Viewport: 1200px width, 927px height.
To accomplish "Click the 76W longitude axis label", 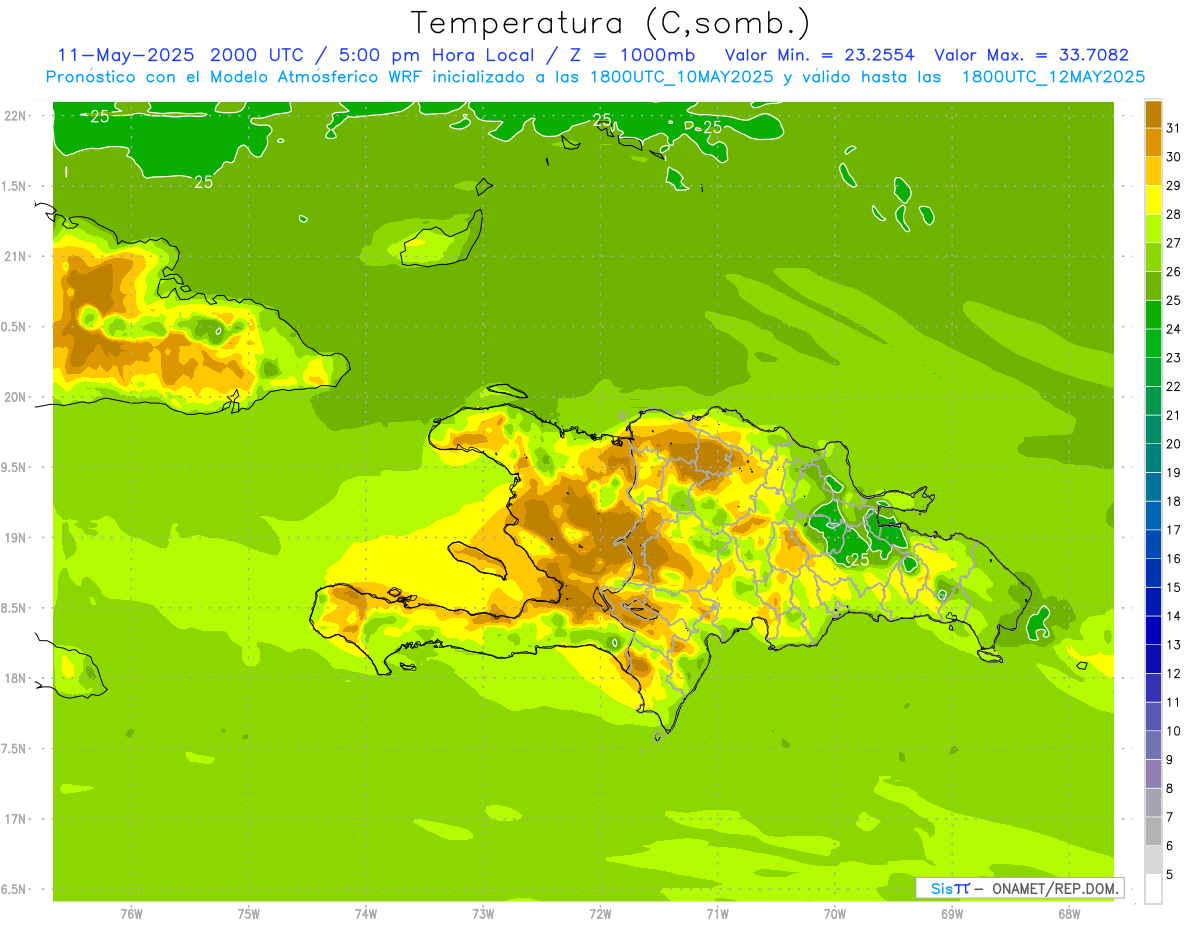I will pyautogui.click(x=131, y=914).
